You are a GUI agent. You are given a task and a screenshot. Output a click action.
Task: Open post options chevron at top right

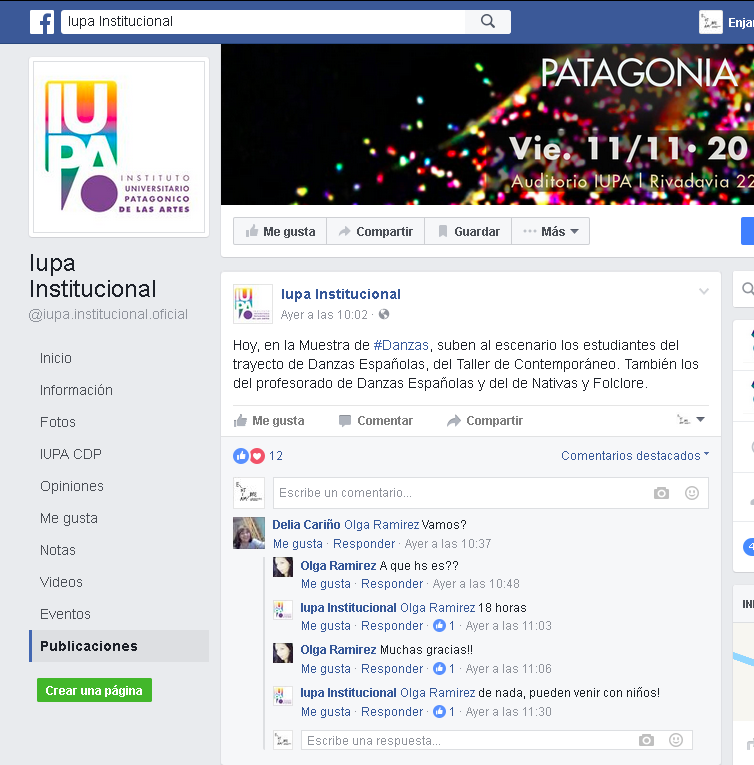(x=703, y=291)
